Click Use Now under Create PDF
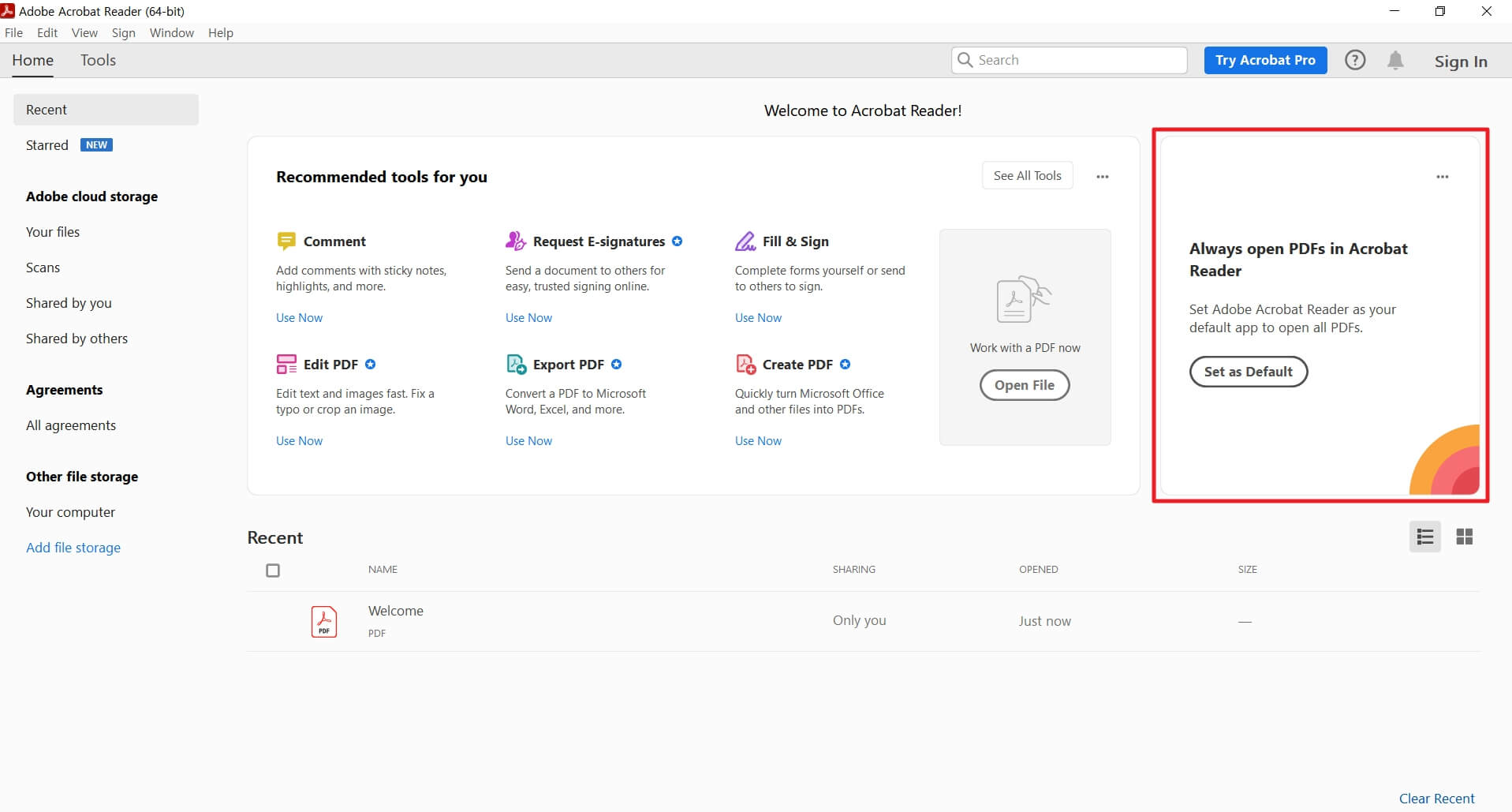The width and height of the screenshot is (1512, 812). click(758, 440)
